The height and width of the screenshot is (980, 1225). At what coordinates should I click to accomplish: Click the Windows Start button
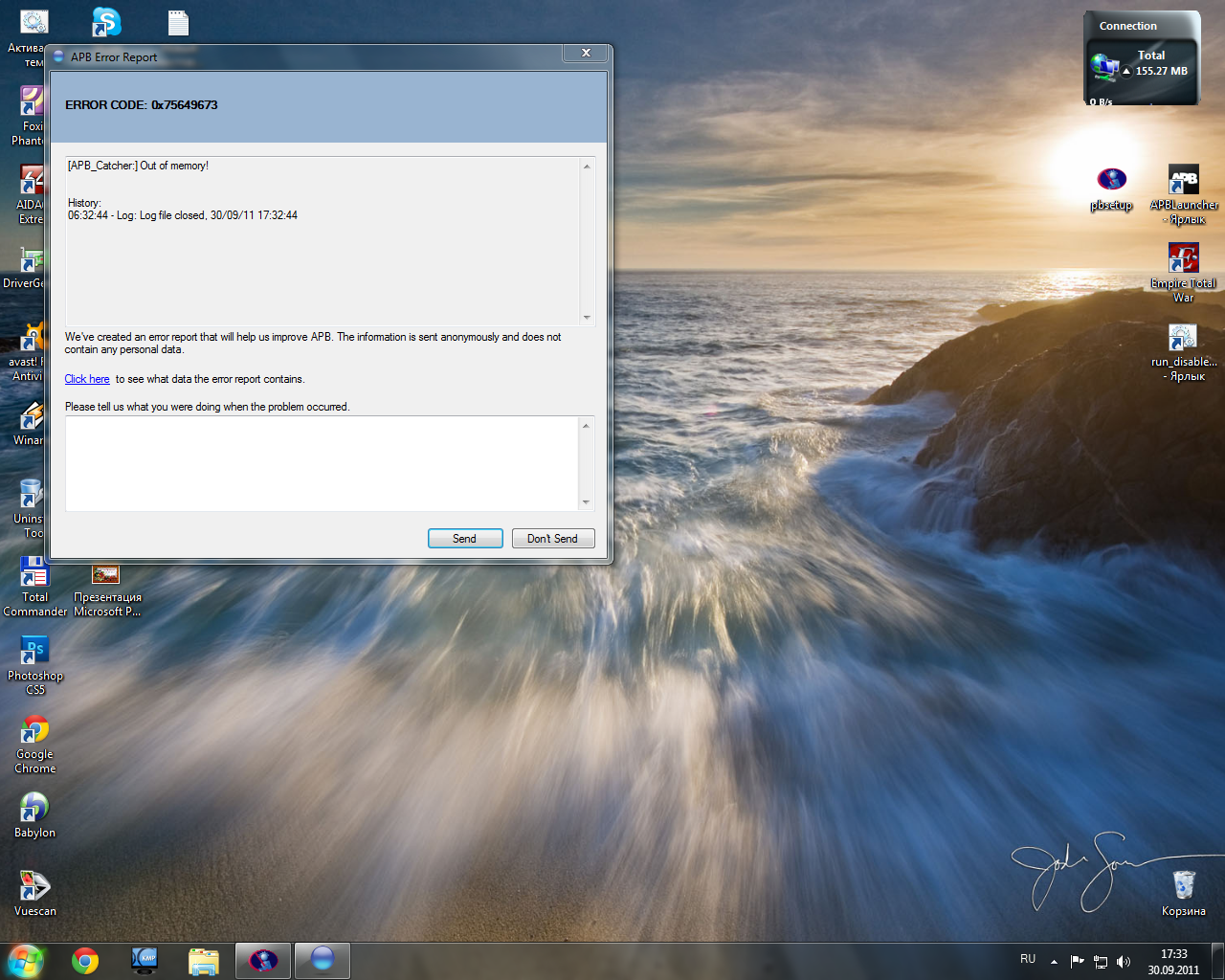pyautogui.click(x=26, y=960)
